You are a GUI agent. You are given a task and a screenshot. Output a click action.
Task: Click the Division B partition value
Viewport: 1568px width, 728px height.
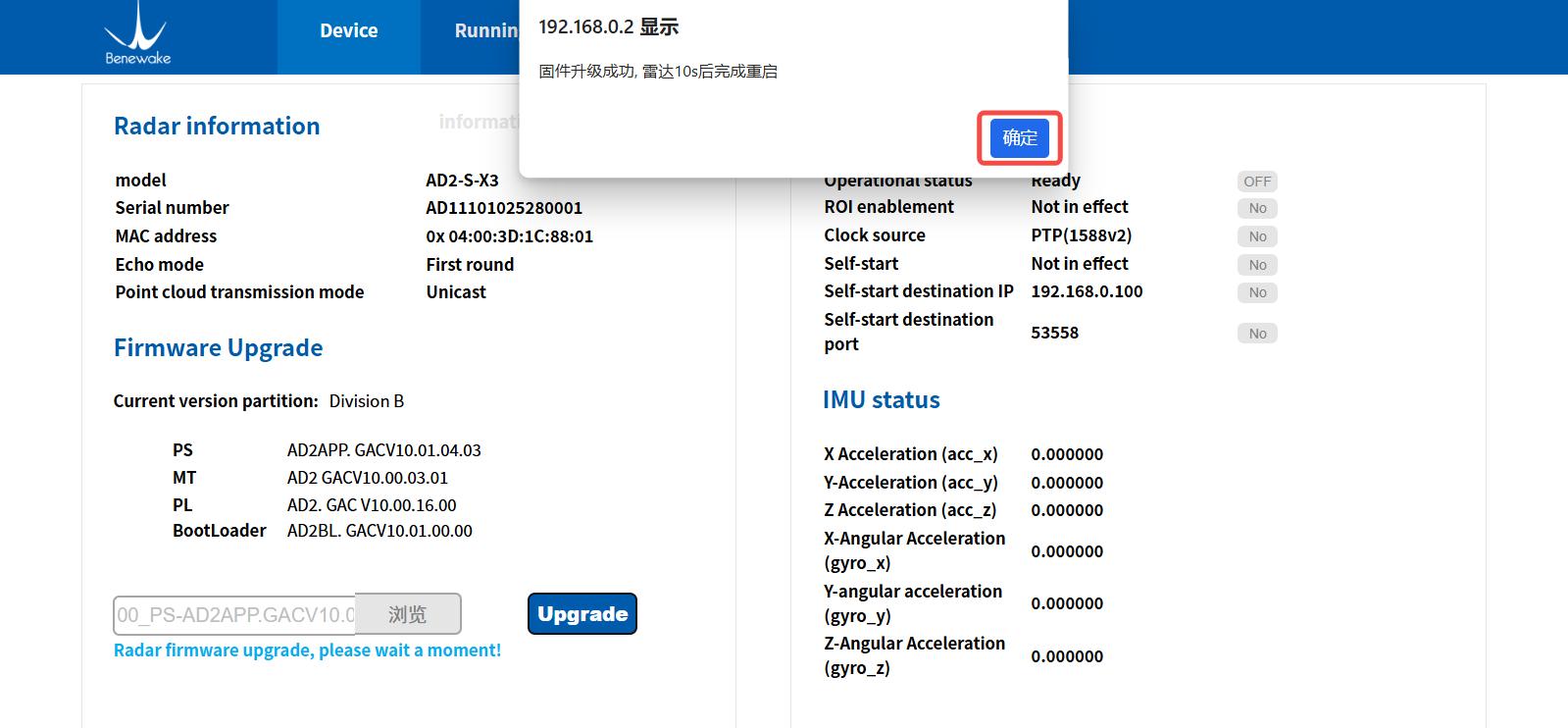(367, 400)
